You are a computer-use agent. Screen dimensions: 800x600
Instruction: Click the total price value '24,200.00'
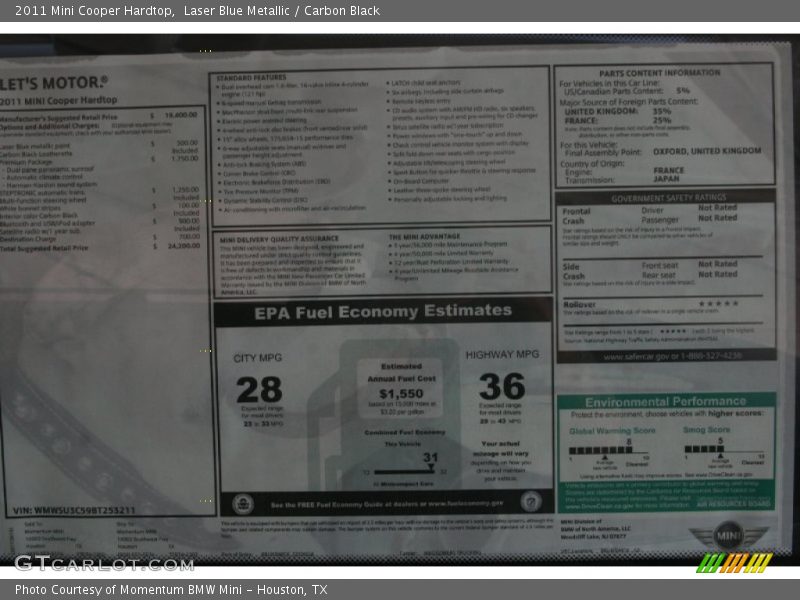pos(184,246)
